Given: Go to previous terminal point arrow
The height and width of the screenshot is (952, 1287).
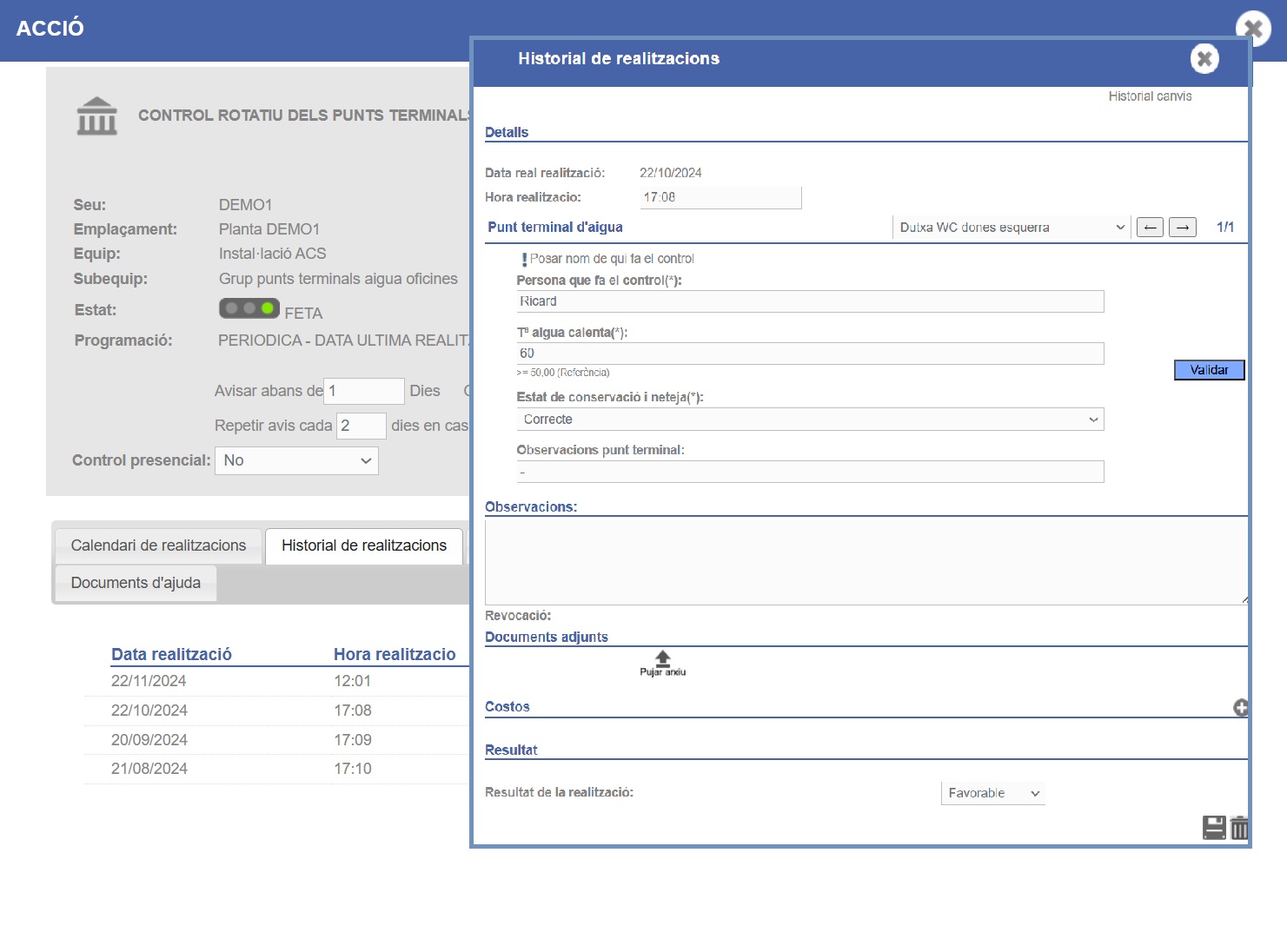Looking at the screenshot, I should point(1150,228).
